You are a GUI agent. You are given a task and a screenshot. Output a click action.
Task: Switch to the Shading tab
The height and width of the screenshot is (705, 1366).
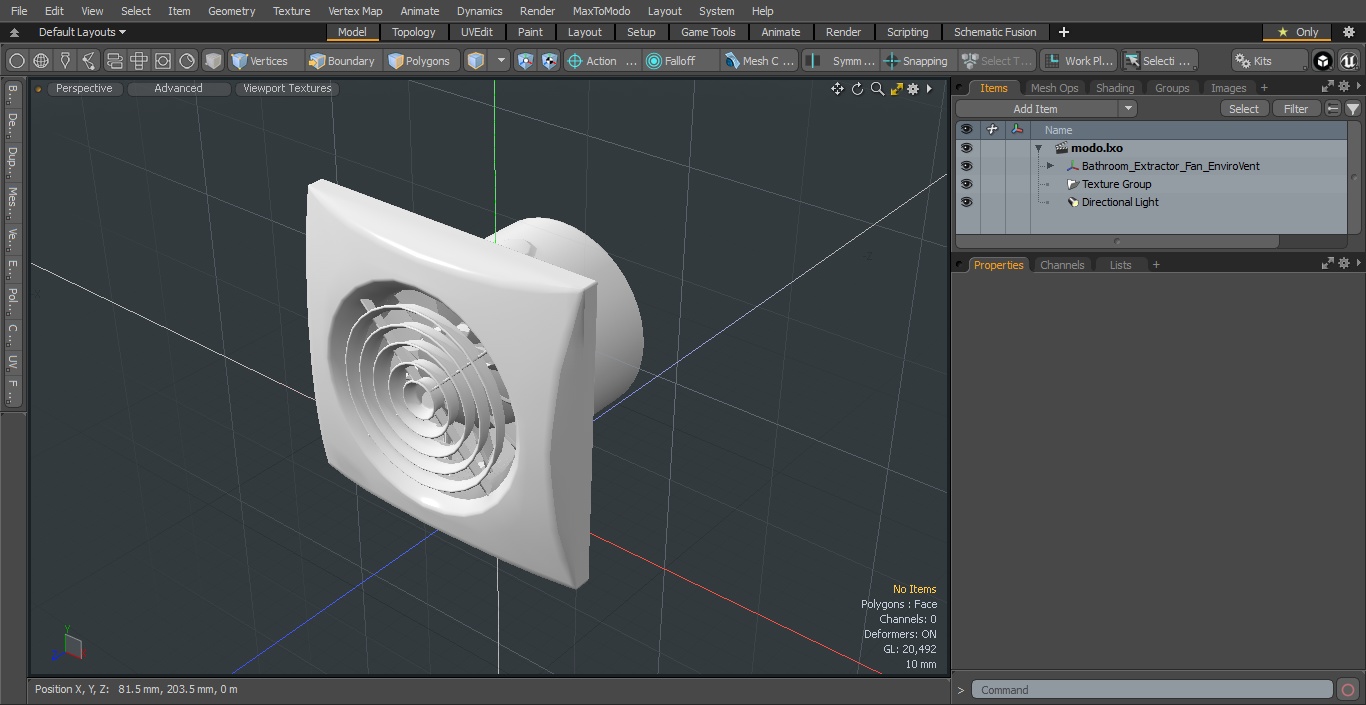click(1115, 88)
